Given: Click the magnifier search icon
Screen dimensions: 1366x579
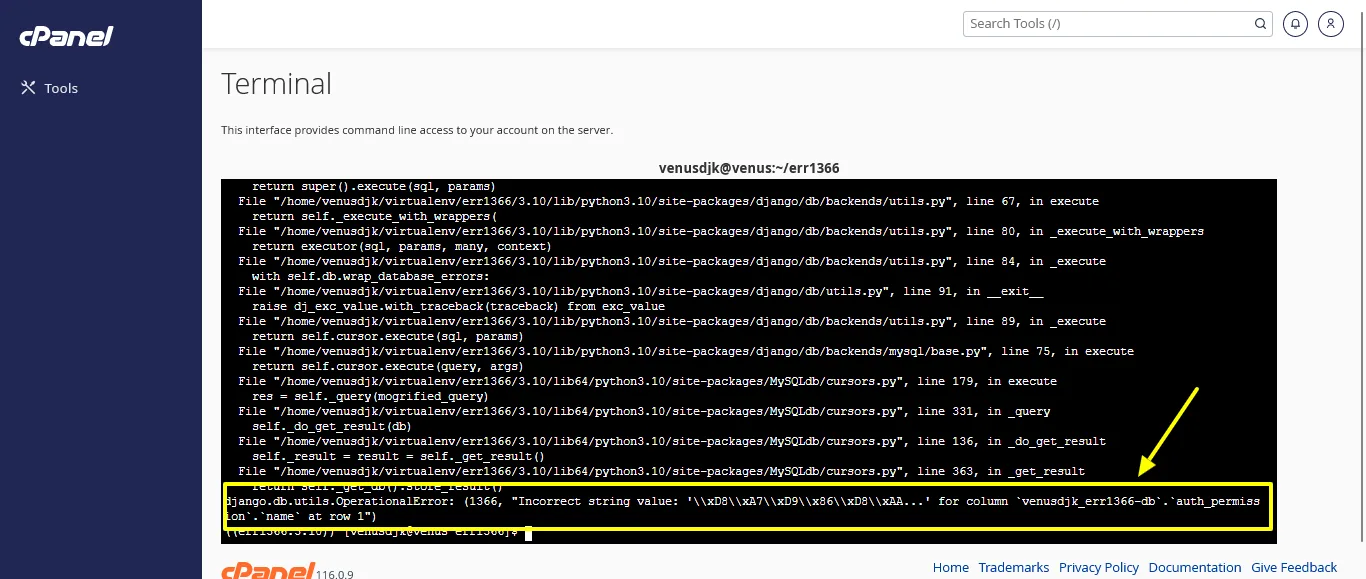Looking at the screenshot, I should (1260, 24).
